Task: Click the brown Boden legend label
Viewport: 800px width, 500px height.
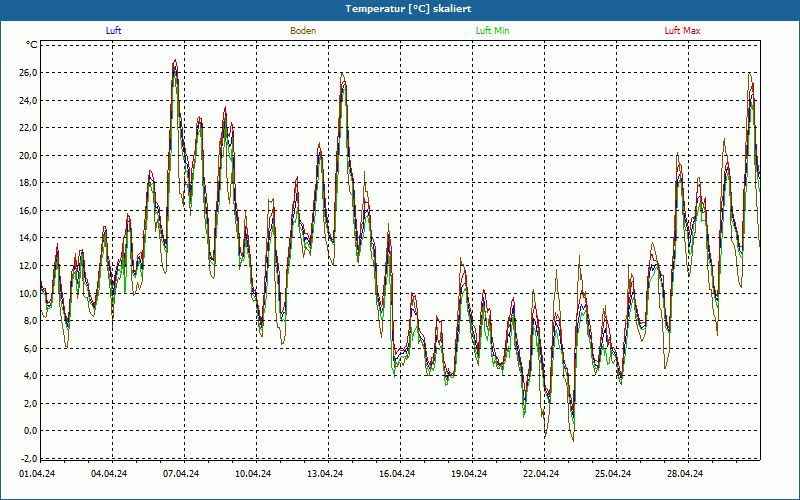Action: [303, 31]
